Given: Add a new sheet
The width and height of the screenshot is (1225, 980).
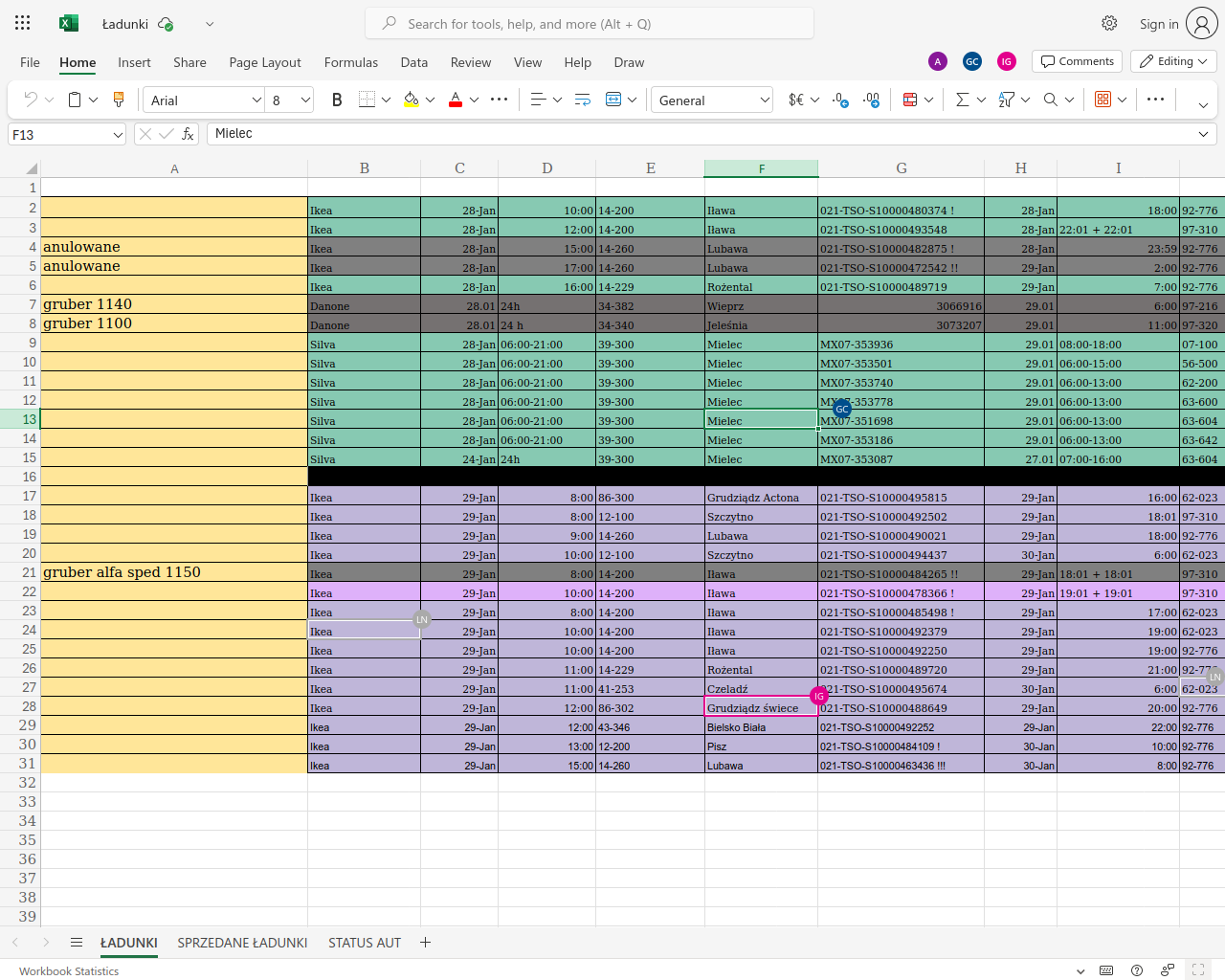Looking at the screenshot, I should pyautogui.click(x=425, y=943).
